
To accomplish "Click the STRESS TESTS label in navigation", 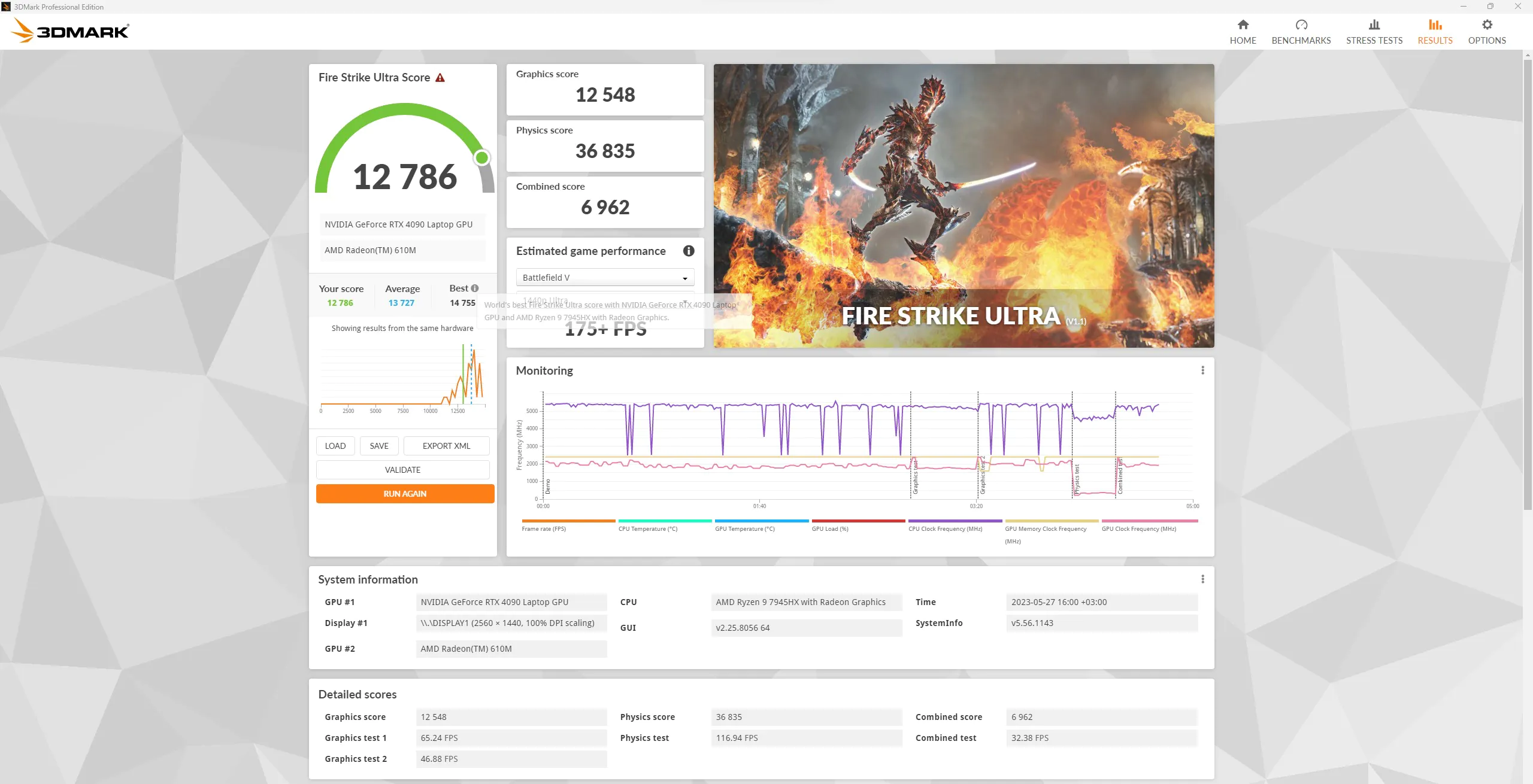I will click(1374, 41).
